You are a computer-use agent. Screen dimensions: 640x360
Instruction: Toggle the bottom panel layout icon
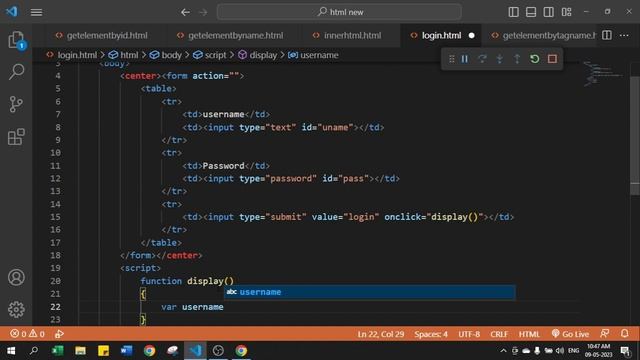(x=531, y=12)
